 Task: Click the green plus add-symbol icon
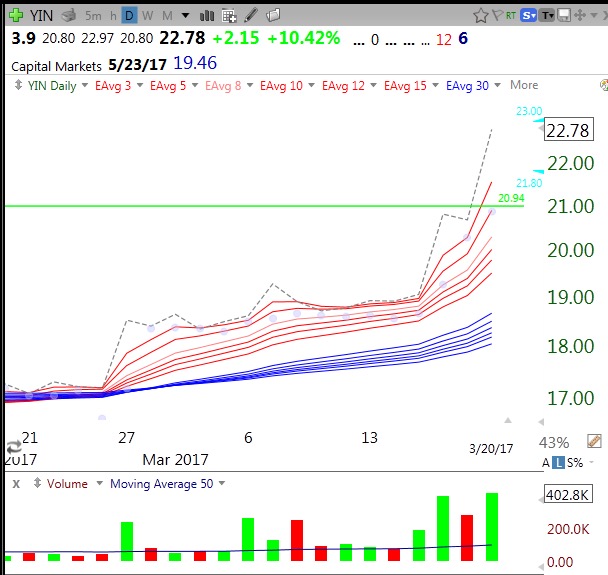coord(16,16)
